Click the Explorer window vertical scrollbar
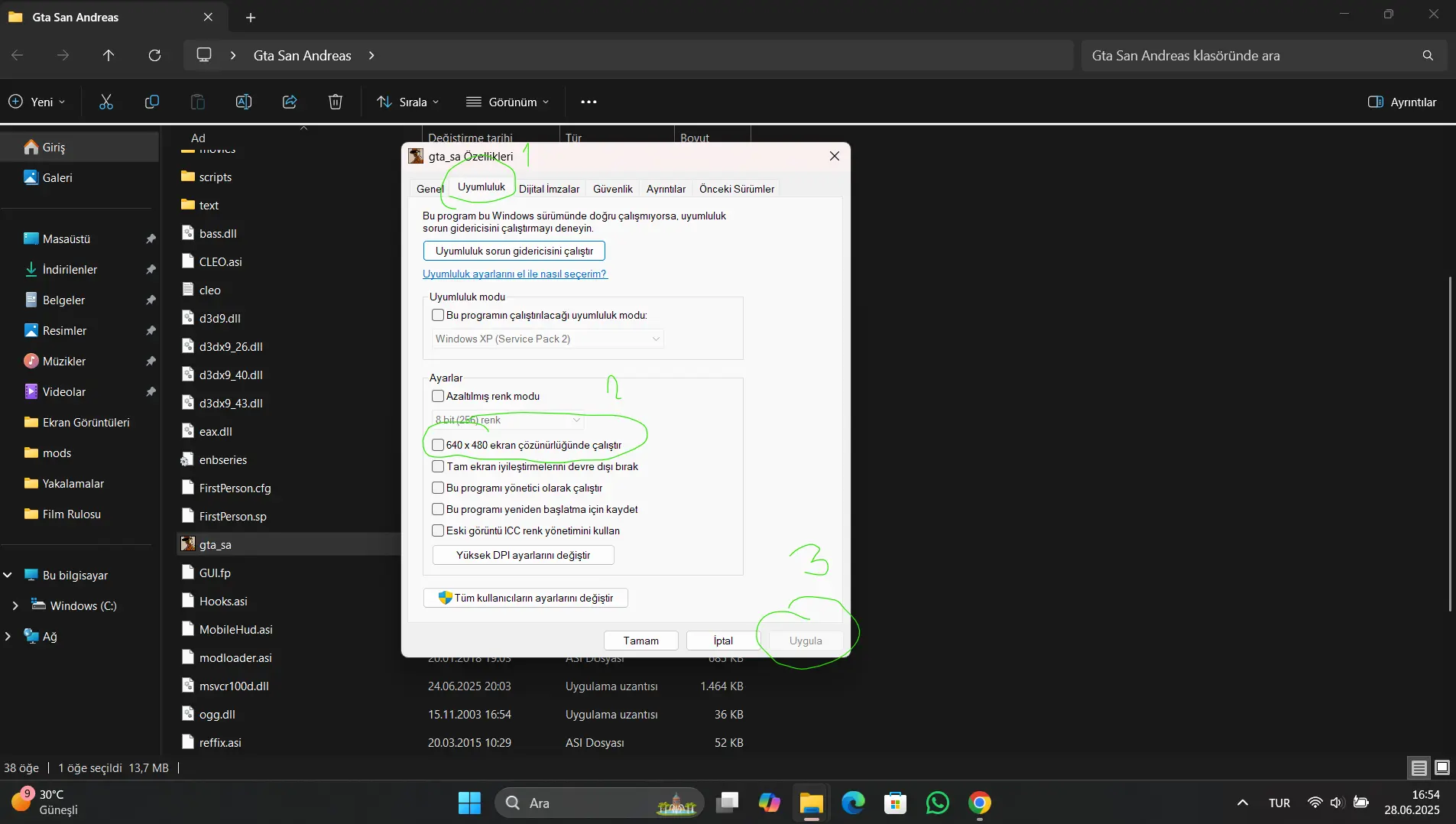 [x=1450, y=443]
